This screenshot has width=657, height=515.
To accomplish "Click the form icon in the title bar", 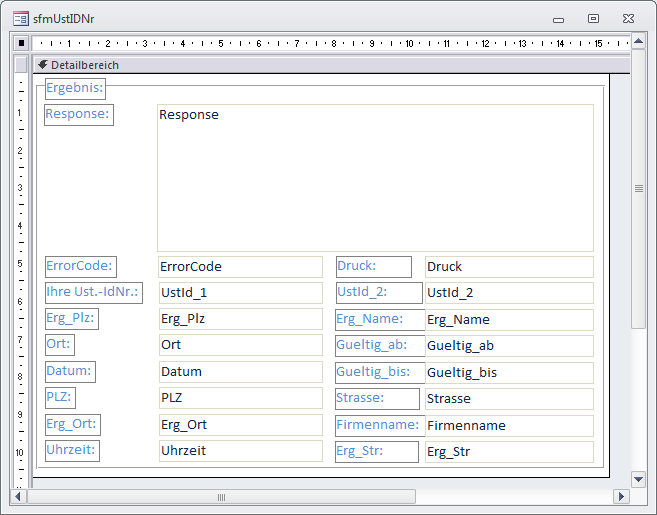I will pos(20,18).
